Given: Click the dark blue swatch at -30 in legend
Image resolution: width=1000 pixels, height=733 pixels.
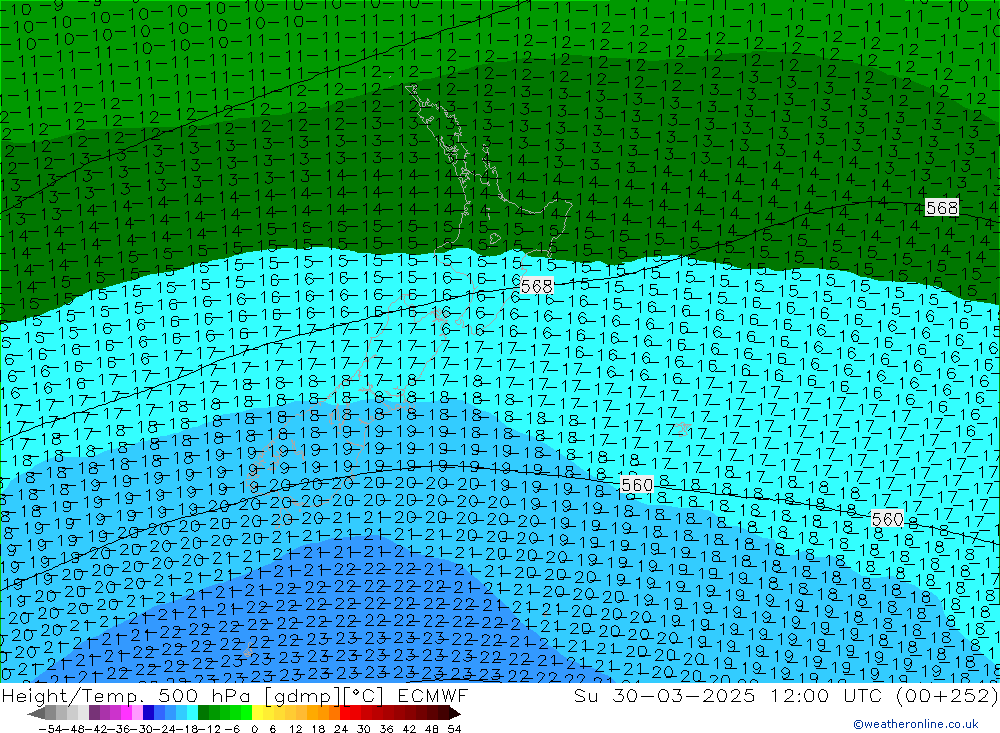Looking at the screenshot, I should (x=148, y=712).
